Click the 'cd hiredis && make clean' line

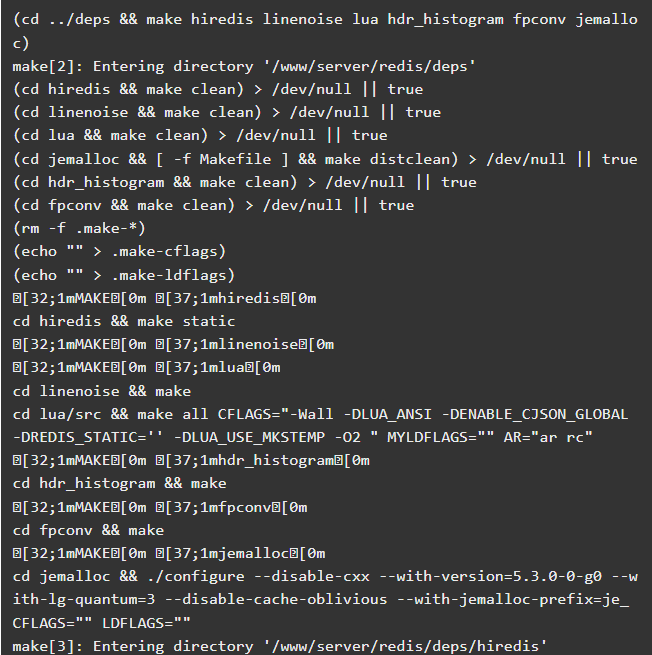(x=218, y=89)
